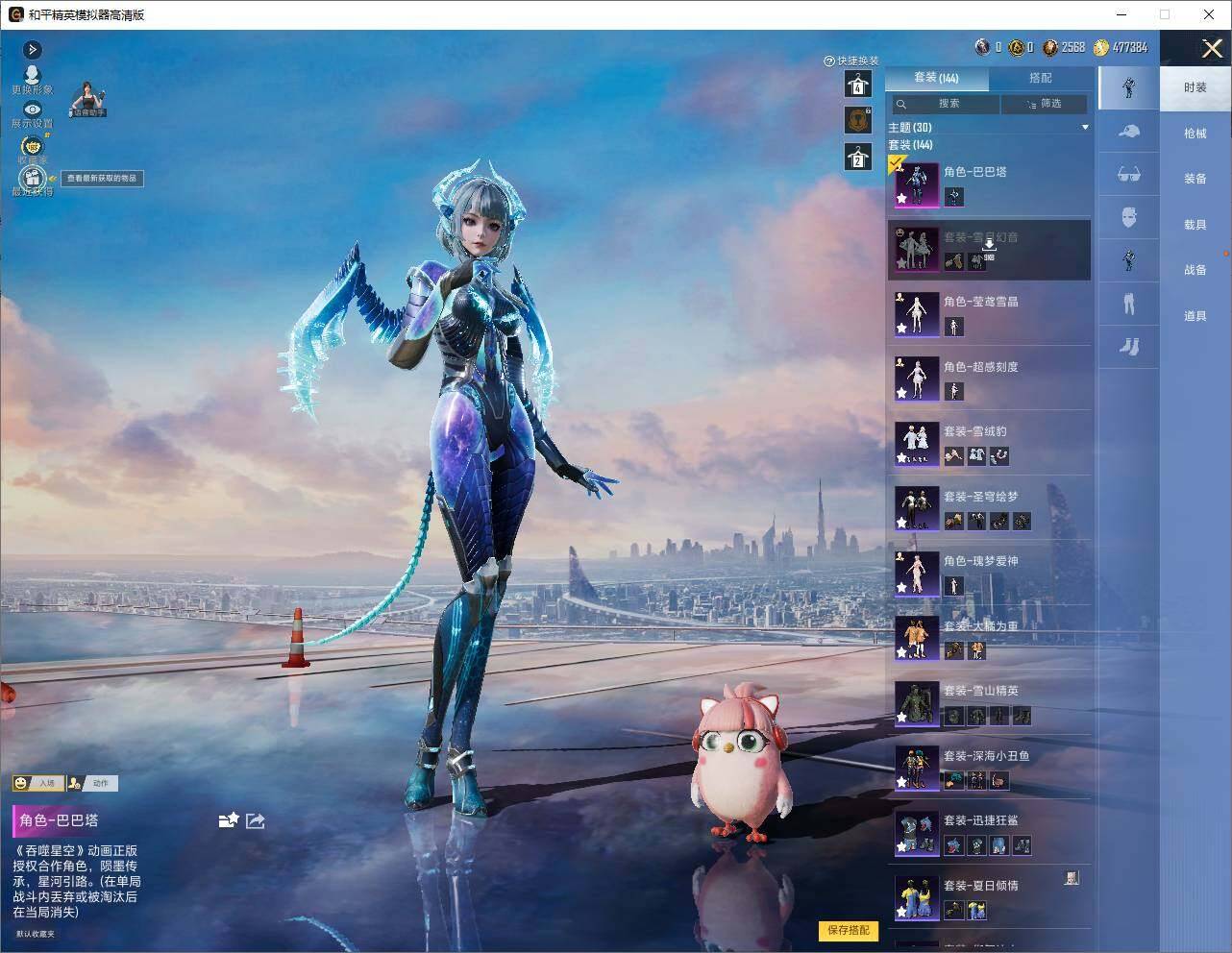Select the 角色-瑰梦爱神 outfit row
This screenshot has height=953, width=1232.
click(990, 573)
